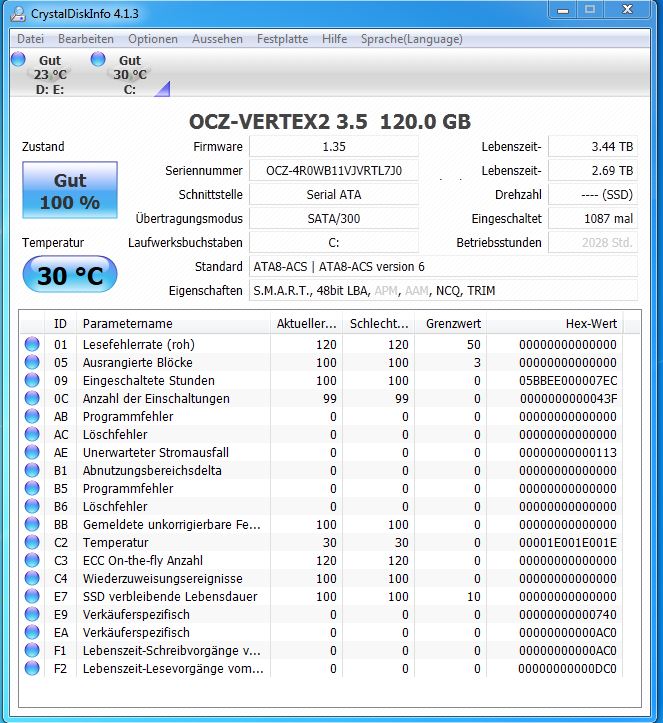Click status orb of Anzahl der Einschaltungen row

(32, 398)
